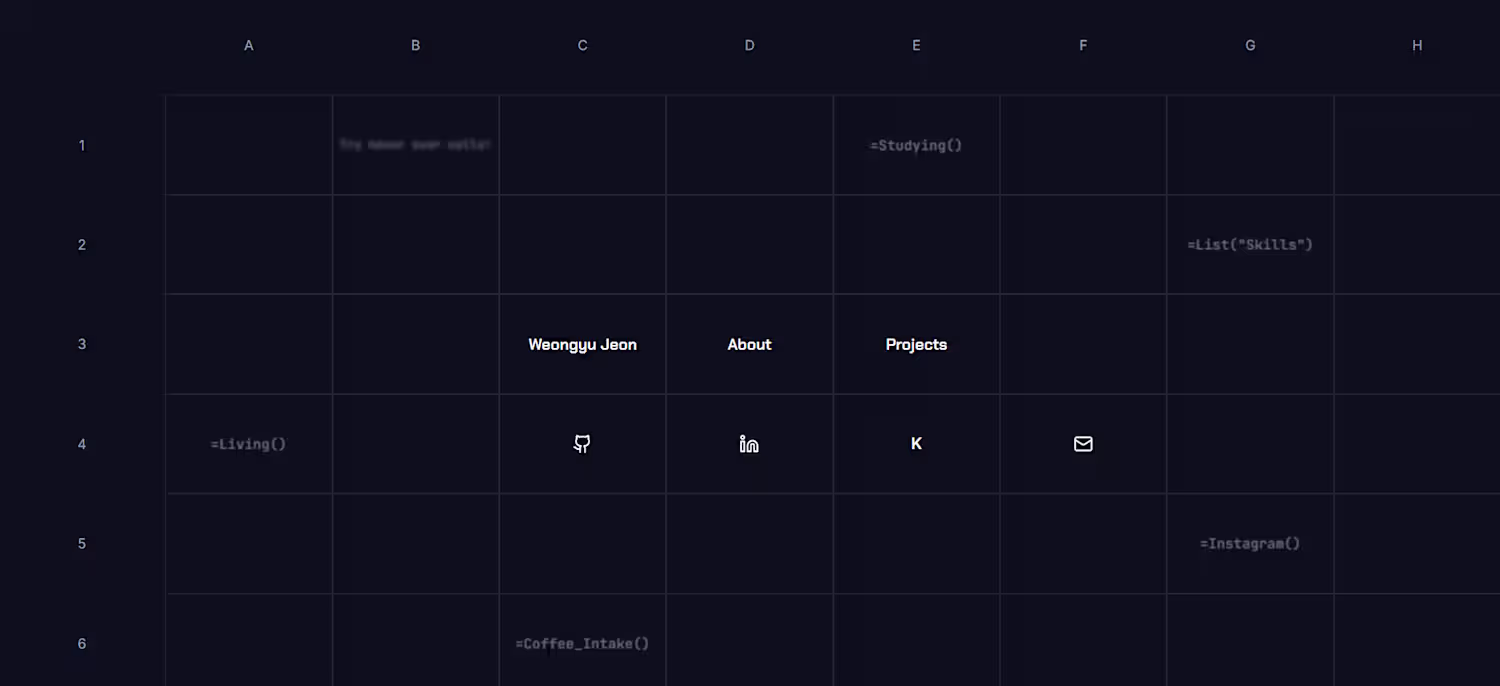The image size is (1500, 686).
Task: Select column header E
Action: [x=916, y=45]
